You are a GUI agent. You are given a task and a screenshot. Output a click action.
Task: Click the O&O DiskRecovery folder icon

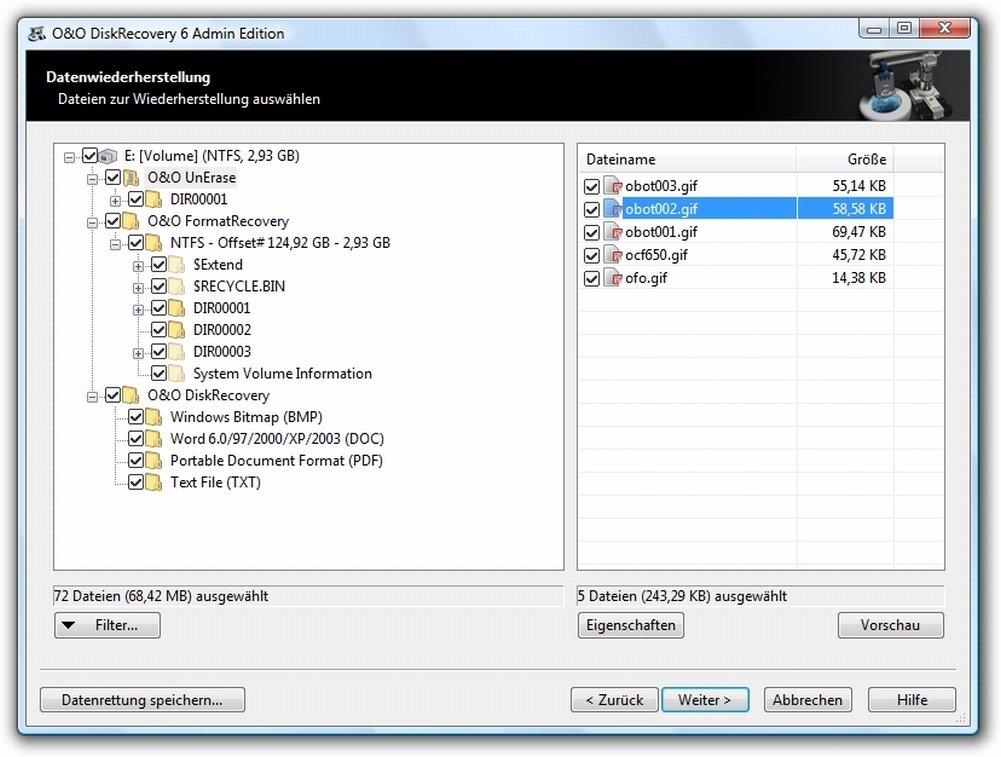pyautogui.click(x=132, y=395)
